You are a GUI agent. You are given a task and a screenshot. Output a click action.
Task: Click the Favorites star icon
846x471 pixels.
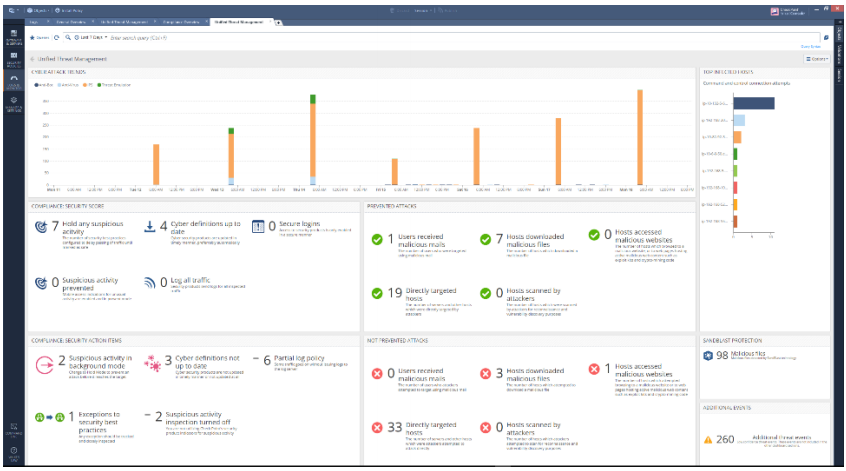coord(32,38)
